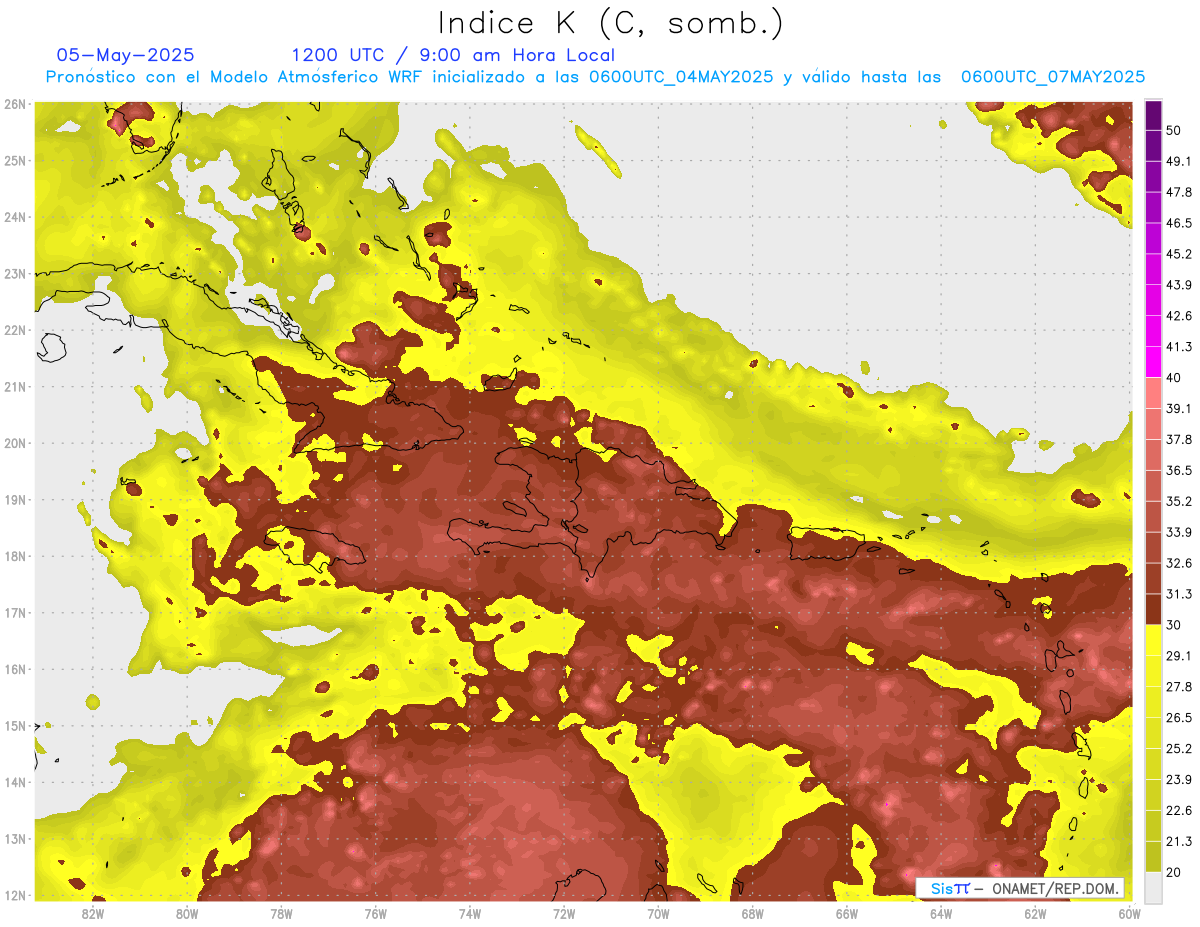Select the date label '05-May-2025'
The height and width of the screenshot is (927, 1200).
pos(125,55)
